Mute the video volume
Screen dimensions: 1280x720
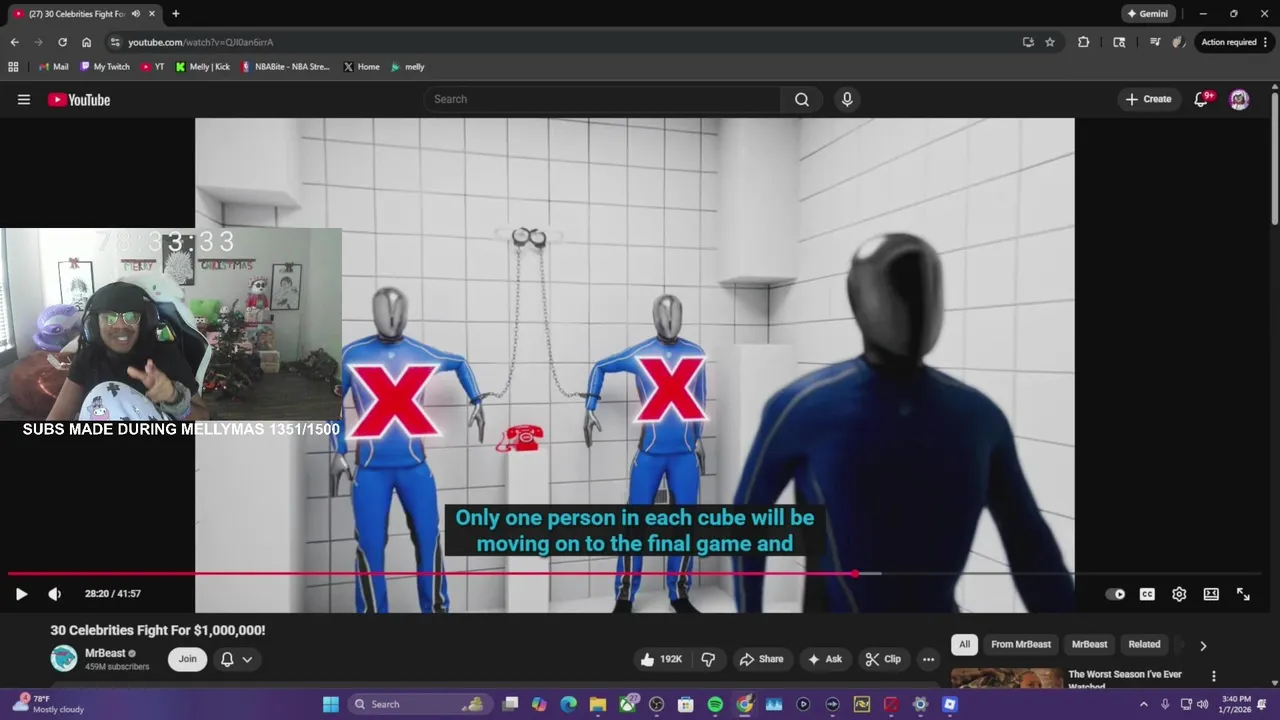[54, 594]
